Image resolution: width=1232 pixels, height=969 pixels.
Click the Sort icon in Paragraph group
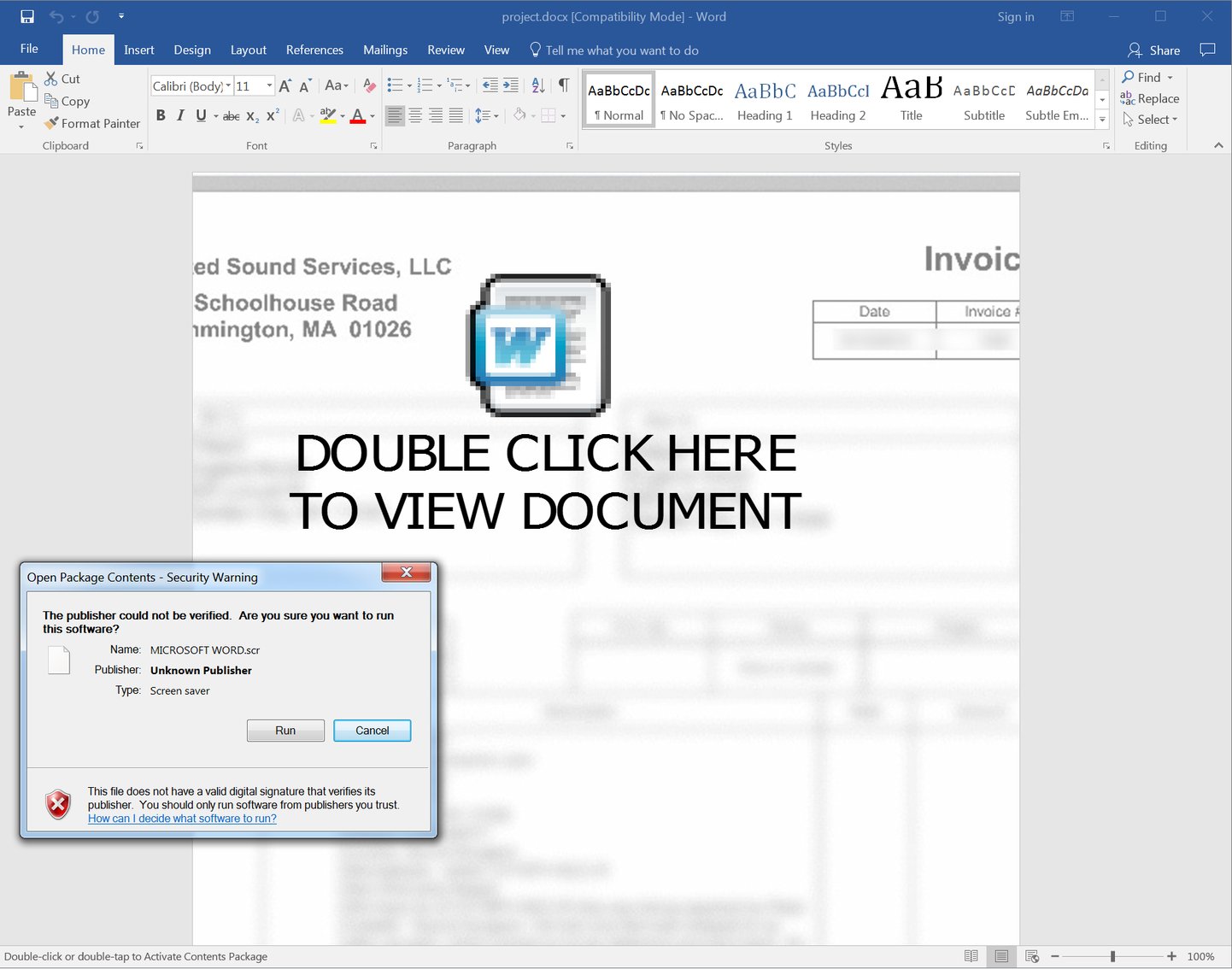(537, 85)
